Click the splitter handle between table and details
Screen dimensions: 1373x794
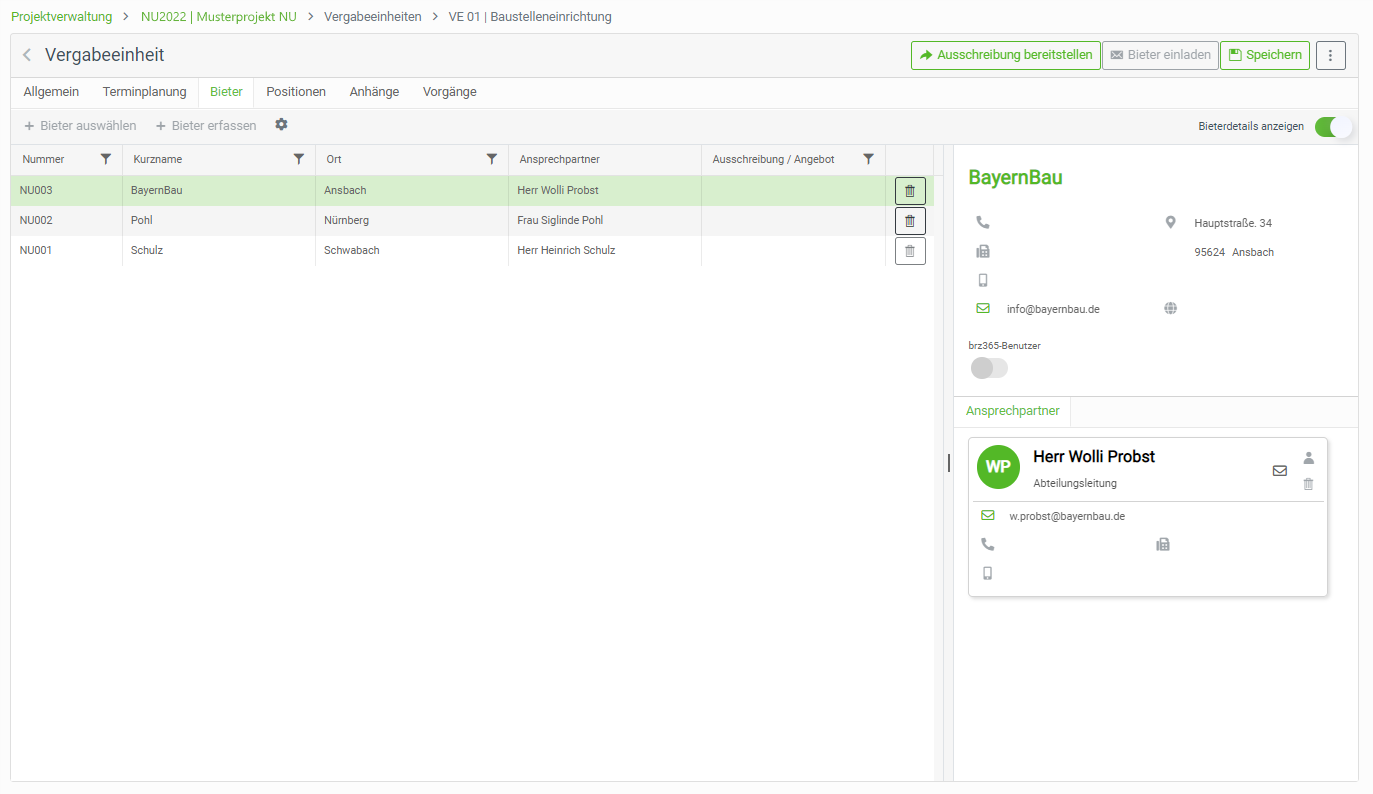point(948,462)
